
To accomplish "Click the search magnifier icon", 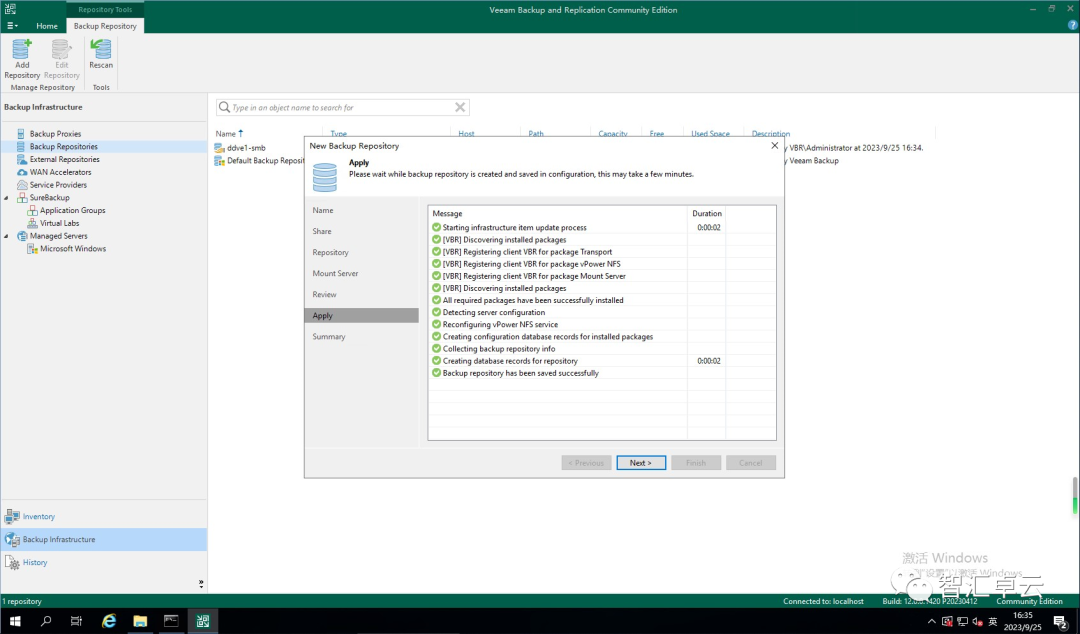I will pos(224,107).
